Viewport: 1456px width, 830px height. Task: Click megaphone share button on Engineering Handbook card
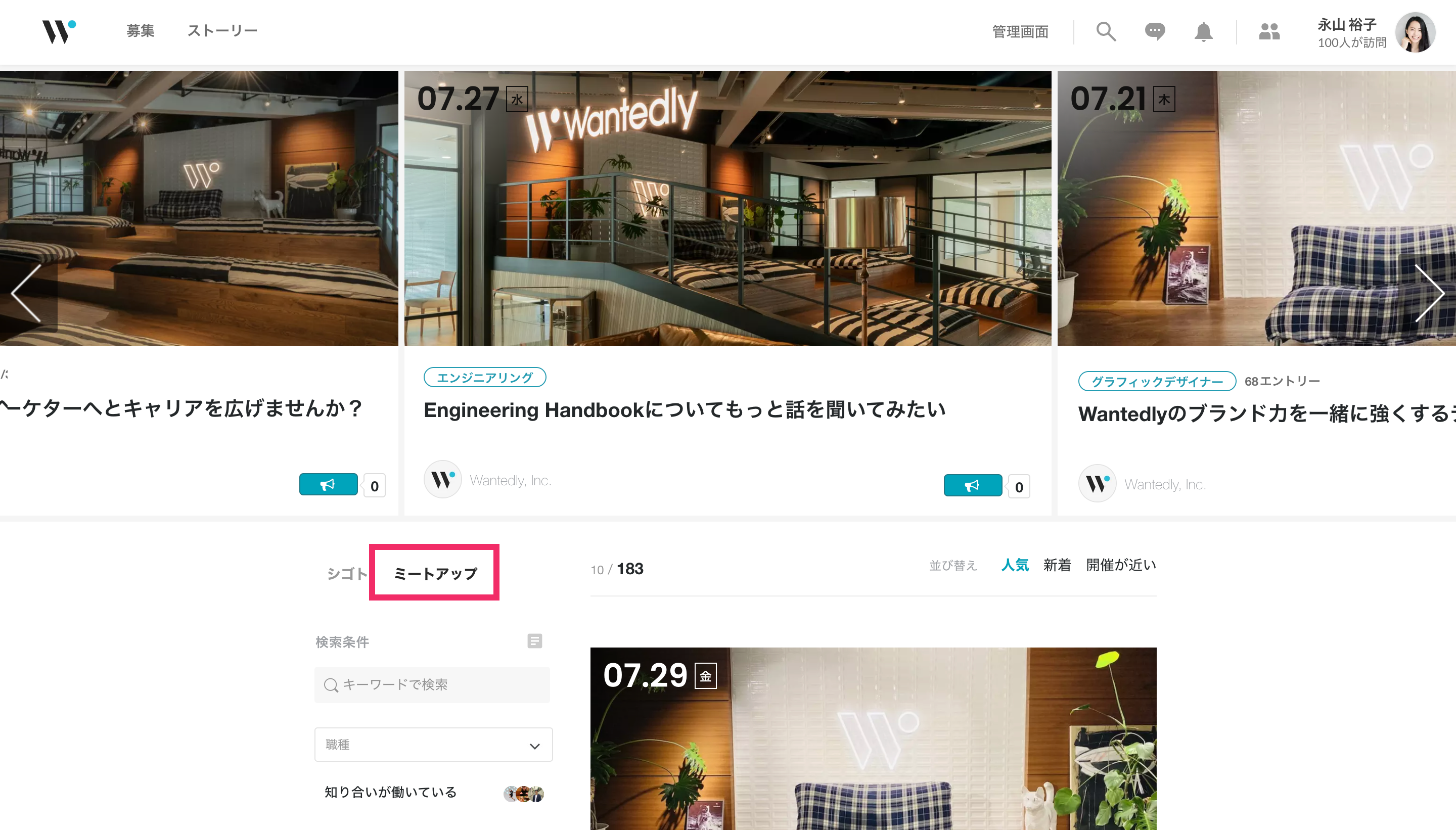tap(972, 485)
